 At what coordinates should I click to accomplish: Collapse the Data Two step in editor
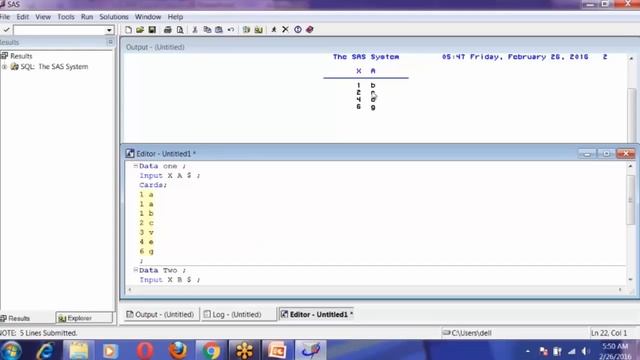[136, 270]
